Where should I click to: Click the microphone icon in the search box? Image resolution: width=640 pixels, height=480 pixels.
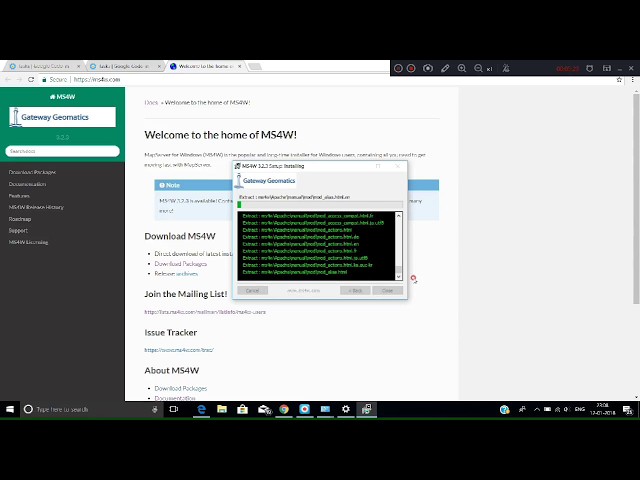click(x=155, y=409)
